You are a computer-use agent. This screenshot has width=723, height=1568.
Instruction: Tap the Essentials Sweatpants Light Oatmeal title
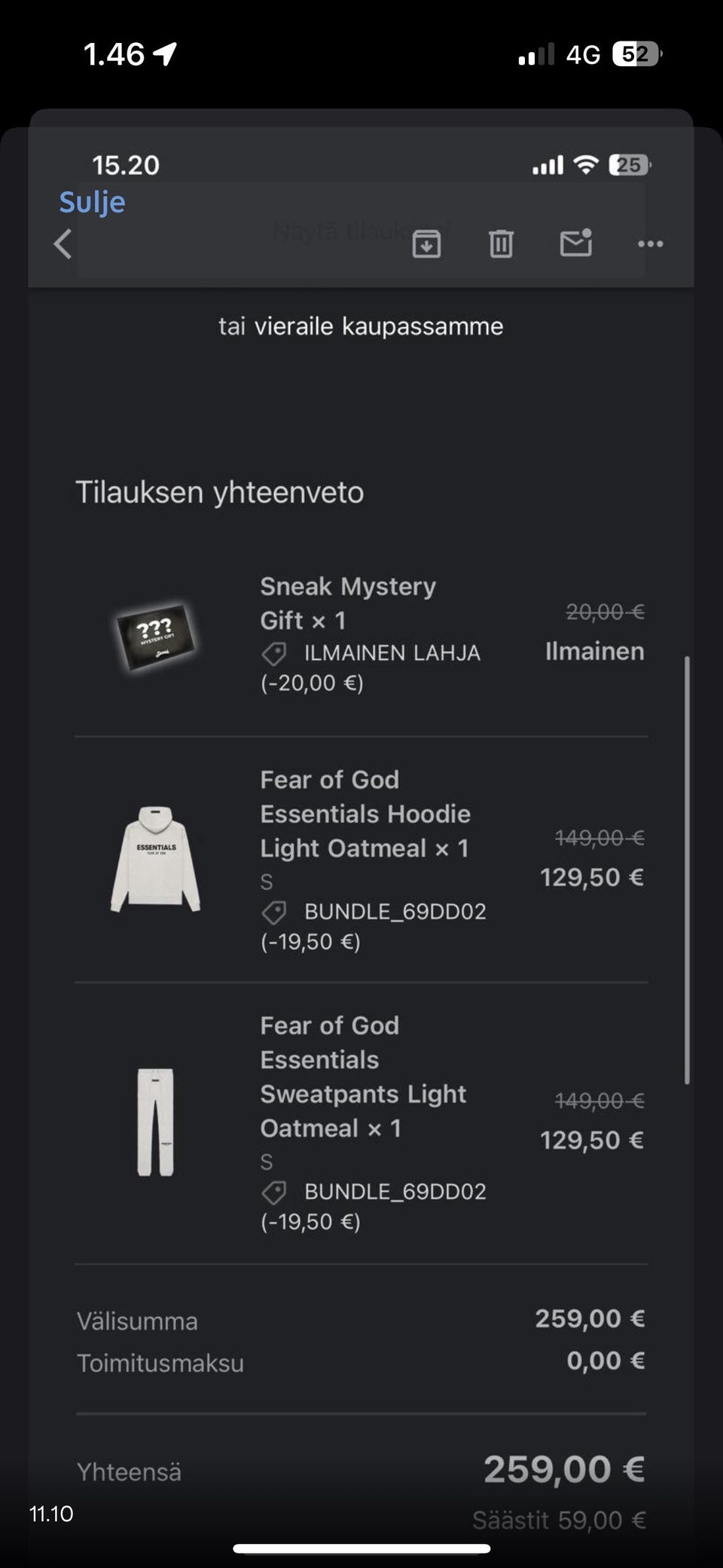pos(363,1077)
